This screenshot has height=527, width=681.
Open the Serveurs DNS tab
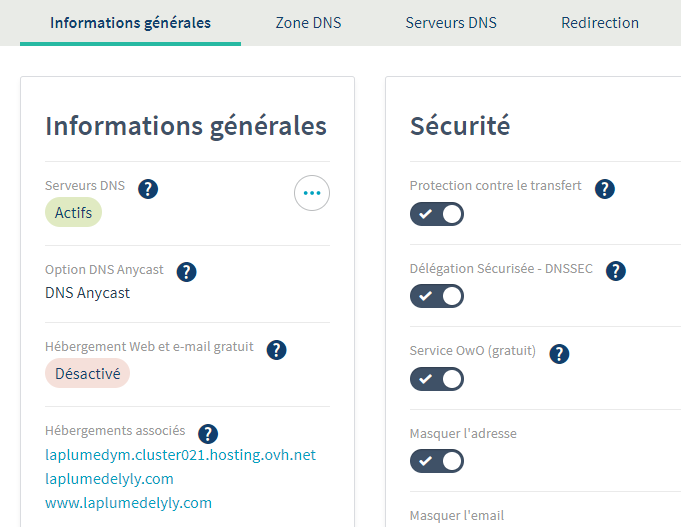(451, 23)
